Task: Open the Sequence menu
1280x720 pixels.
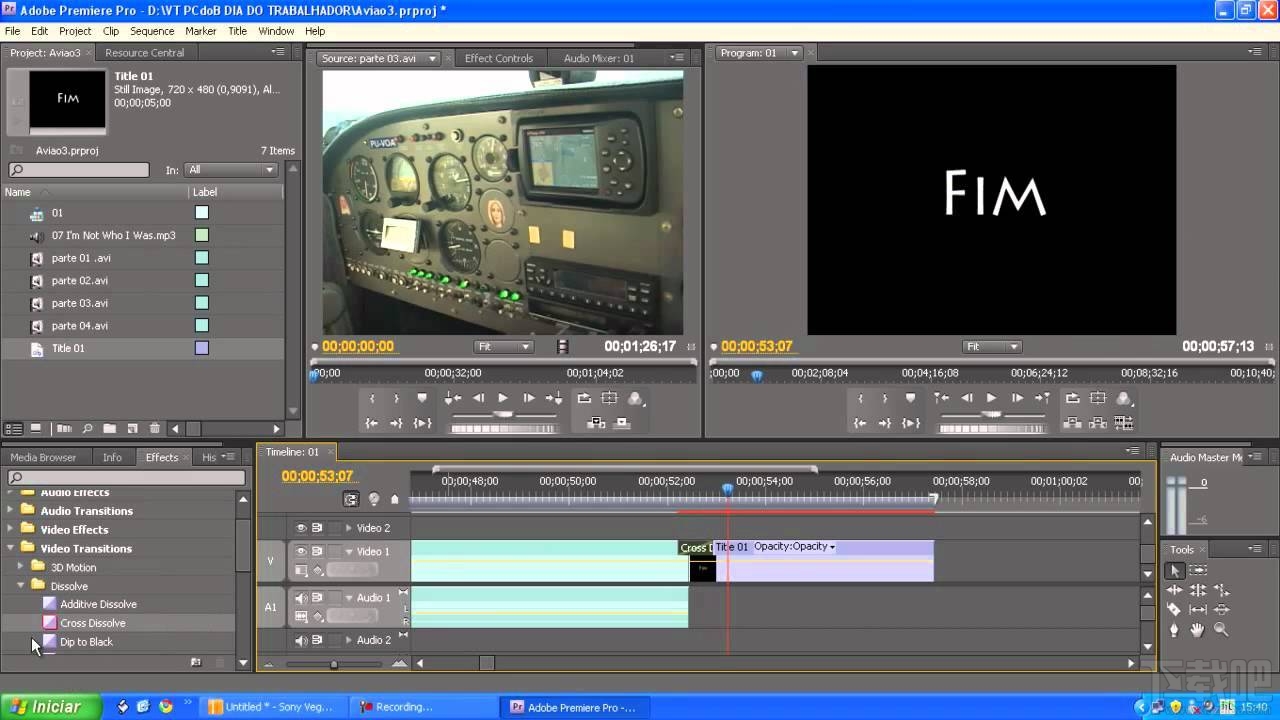Action: [152, 31]
